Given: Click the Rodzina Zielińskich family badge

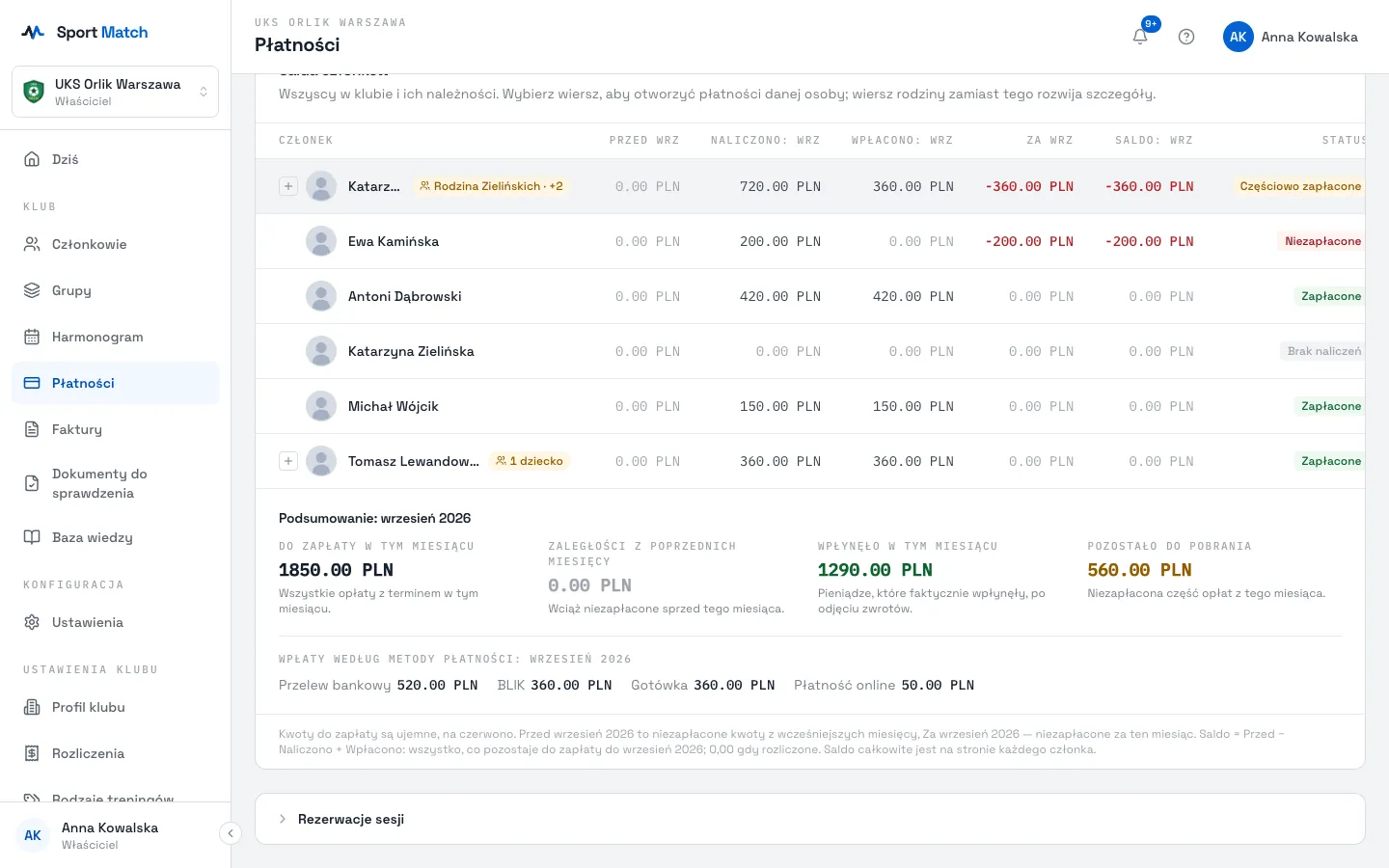Looking at the screenshot, I should click(x=491, y=186).
